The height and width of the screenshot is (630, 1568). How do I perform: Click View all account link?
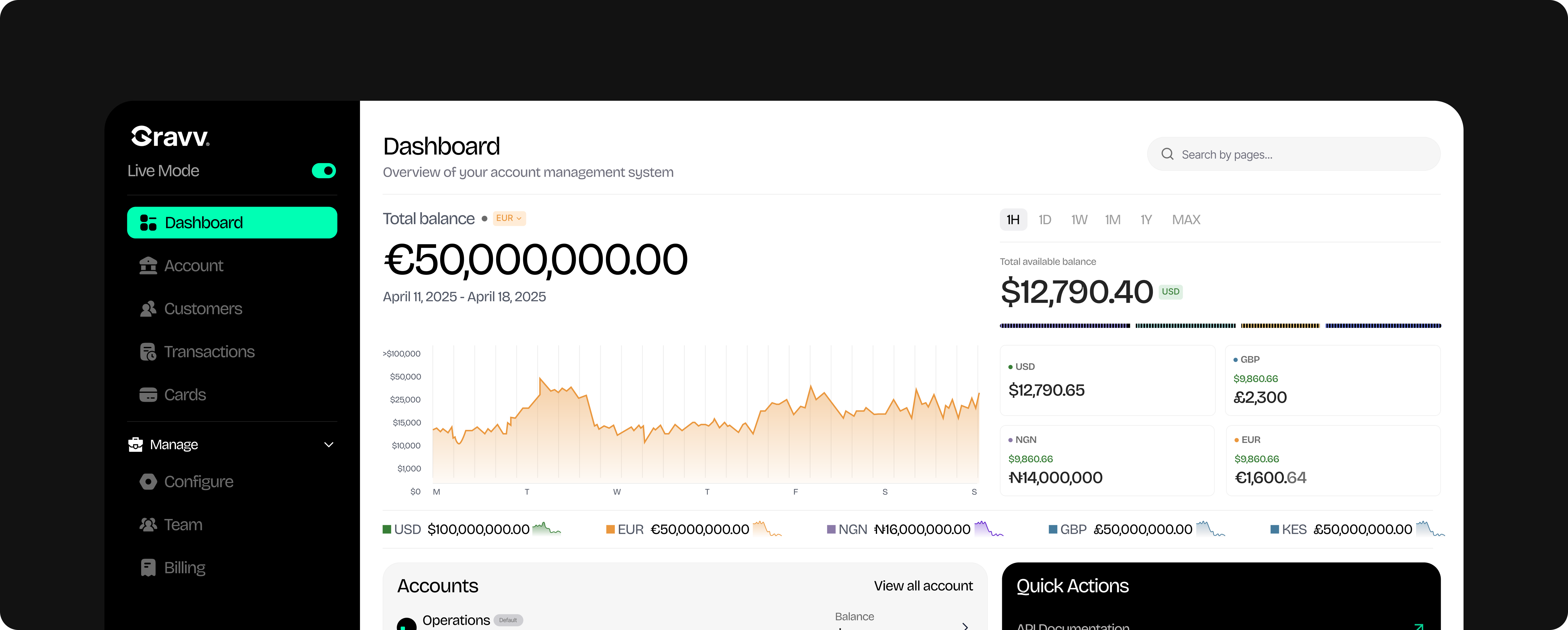[923, 586]
